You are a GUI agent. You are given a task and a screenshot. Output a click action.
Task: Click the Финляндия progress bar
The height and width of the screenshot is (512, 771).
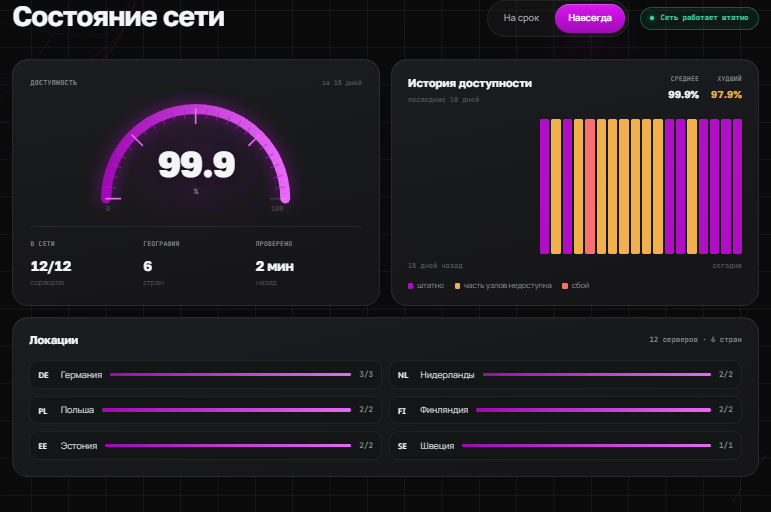593,410
